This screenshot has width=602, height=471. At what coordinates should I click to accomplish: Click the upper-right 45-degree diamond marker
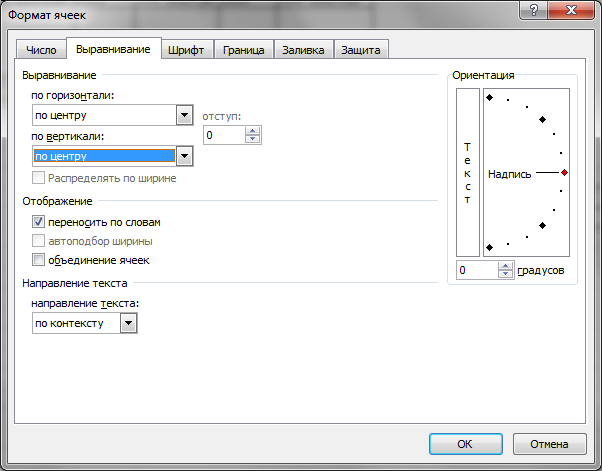tap(542, 120)
